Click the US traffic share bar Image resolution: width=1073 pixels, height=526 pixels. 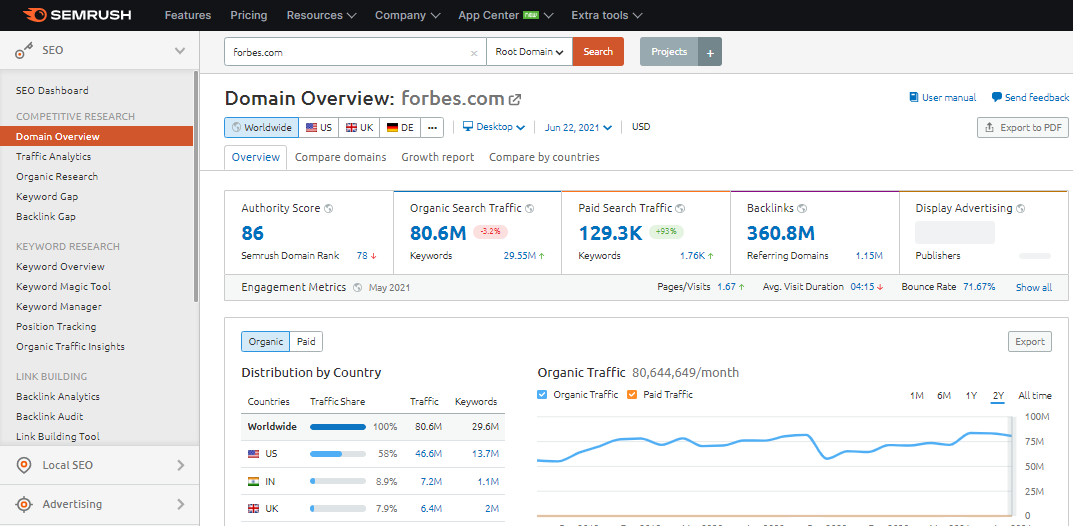pos(338,454)
